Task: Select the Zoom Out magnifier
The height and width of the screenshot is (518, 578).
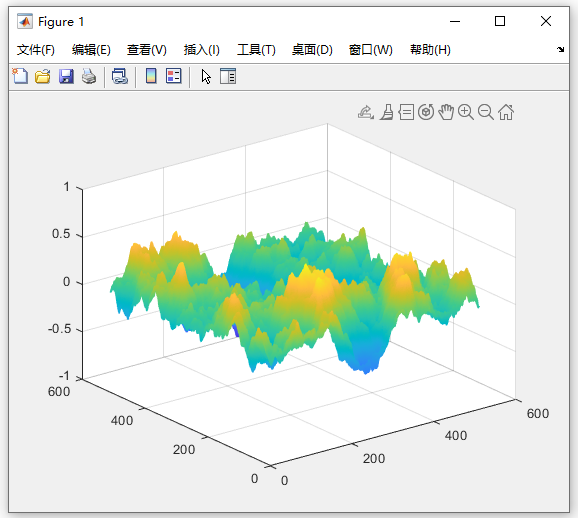Action: (486, 112)
